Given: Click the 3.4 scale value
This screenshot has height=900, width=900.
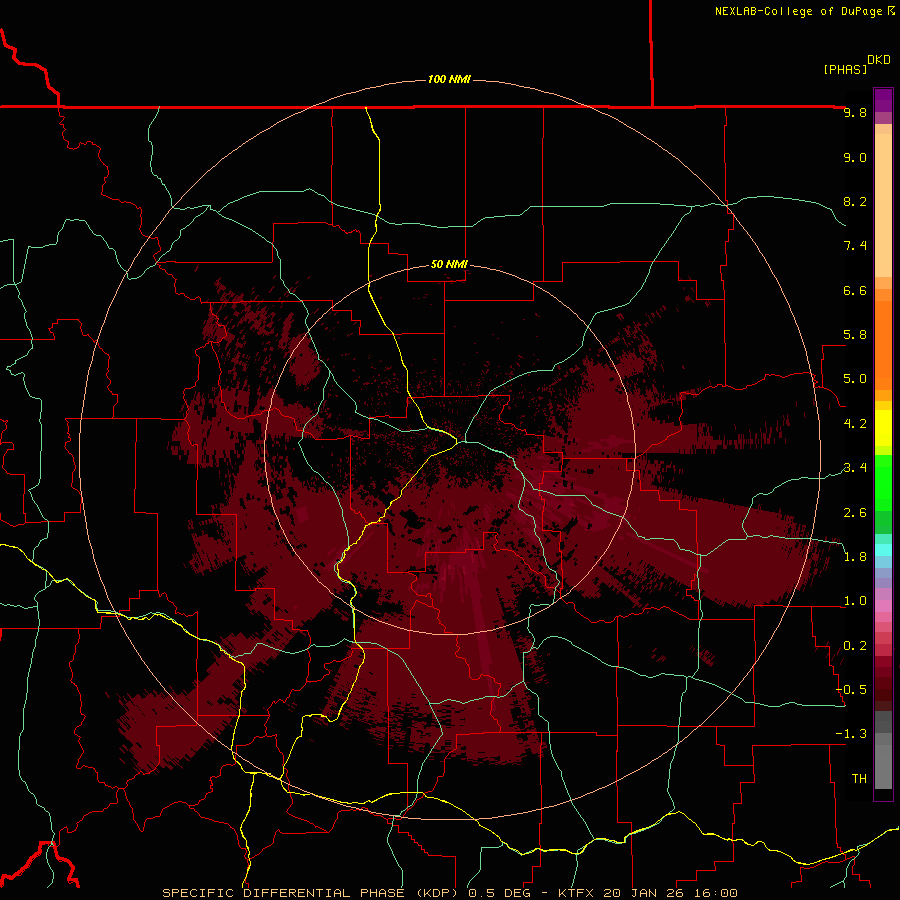Looking at the screenshot, I should click(855, 468).
